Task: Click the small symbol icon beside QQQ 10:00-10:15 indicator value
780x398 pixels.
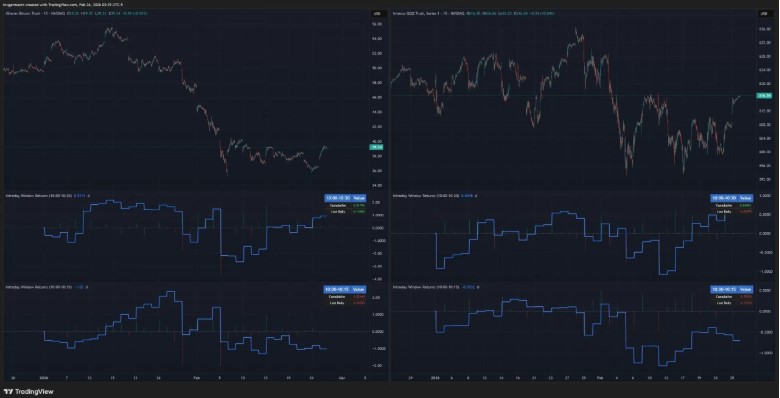Action: (479, 287)
